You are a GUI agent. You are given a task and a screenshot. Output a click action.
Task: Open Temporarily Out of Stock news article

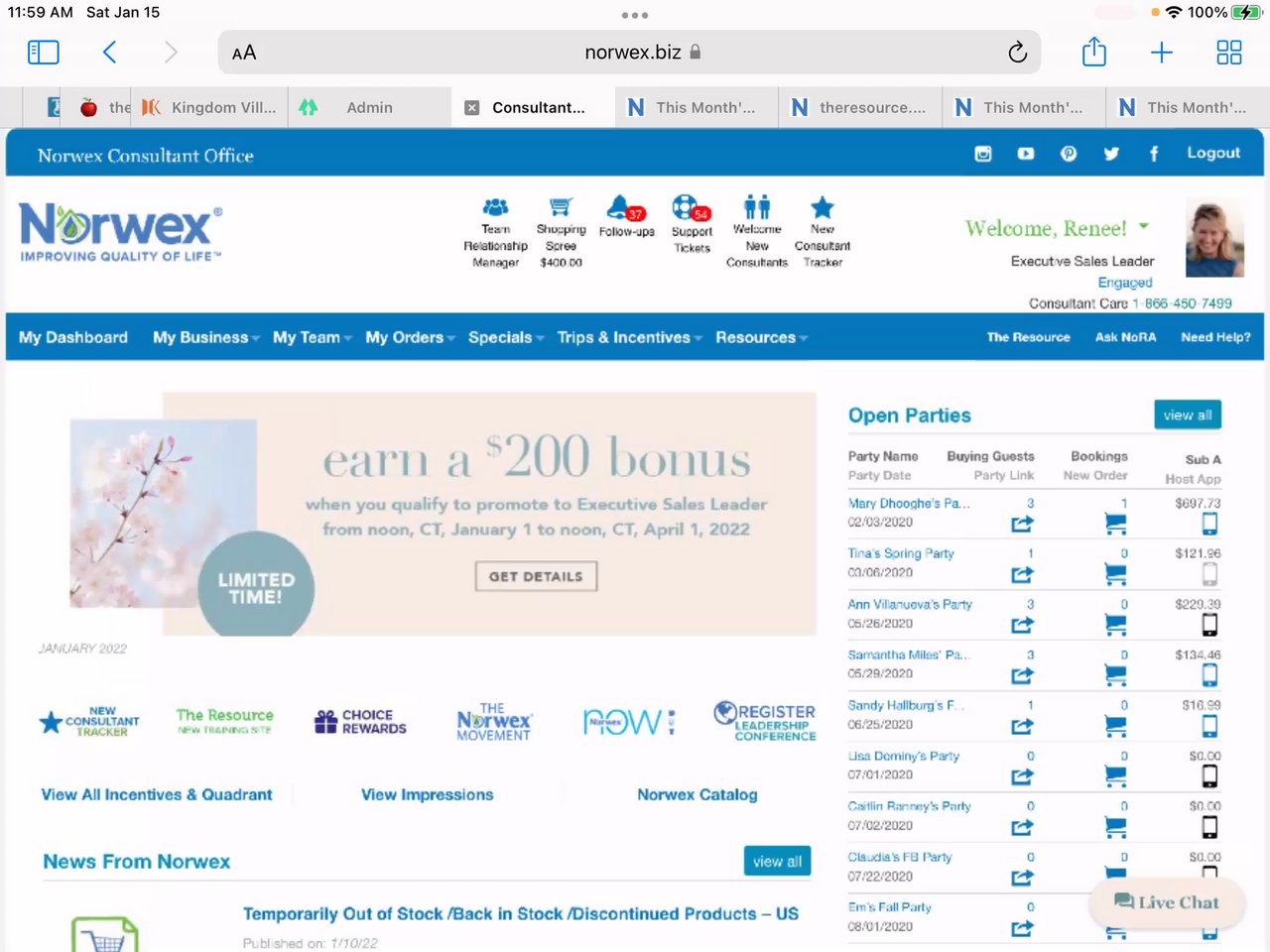(520, 913)
